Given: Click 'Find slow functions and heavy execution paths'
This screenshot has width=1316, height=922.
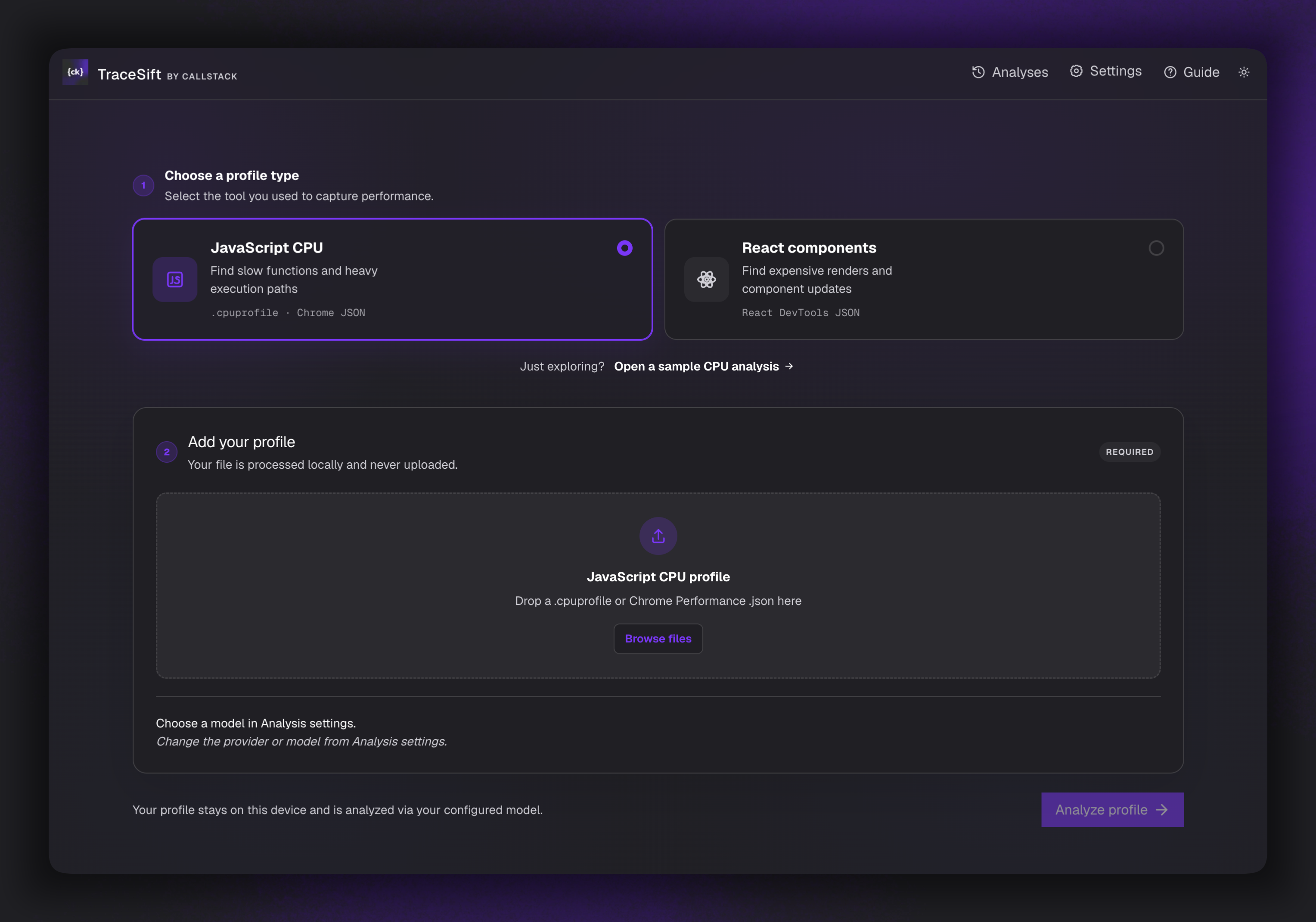Looking at the screenshot, I should (x=294, y=280).
